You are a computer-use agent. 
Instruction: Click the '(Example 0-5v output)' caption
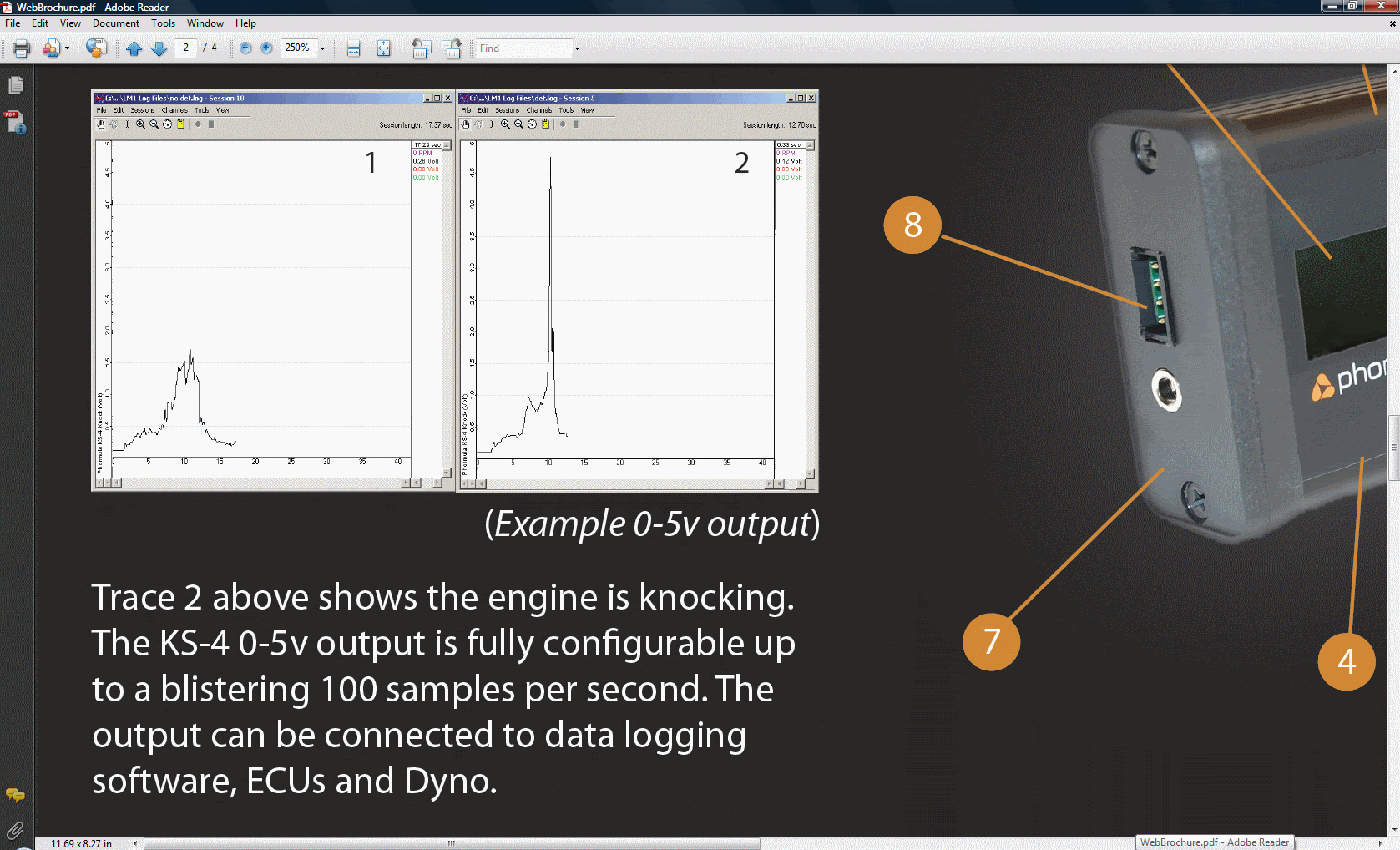(x=652, y=524)
